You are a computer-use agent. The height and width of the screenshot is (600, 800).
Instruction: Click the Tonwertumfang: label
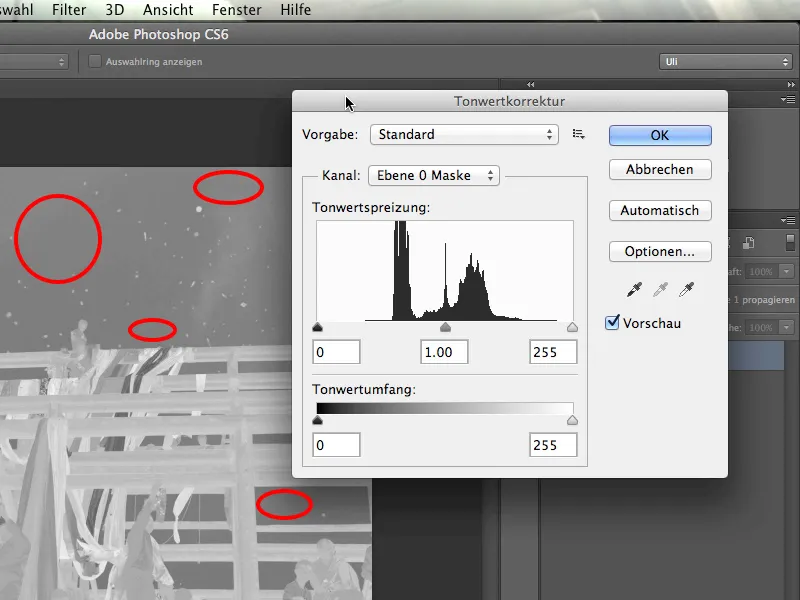[x=364, y=389]
